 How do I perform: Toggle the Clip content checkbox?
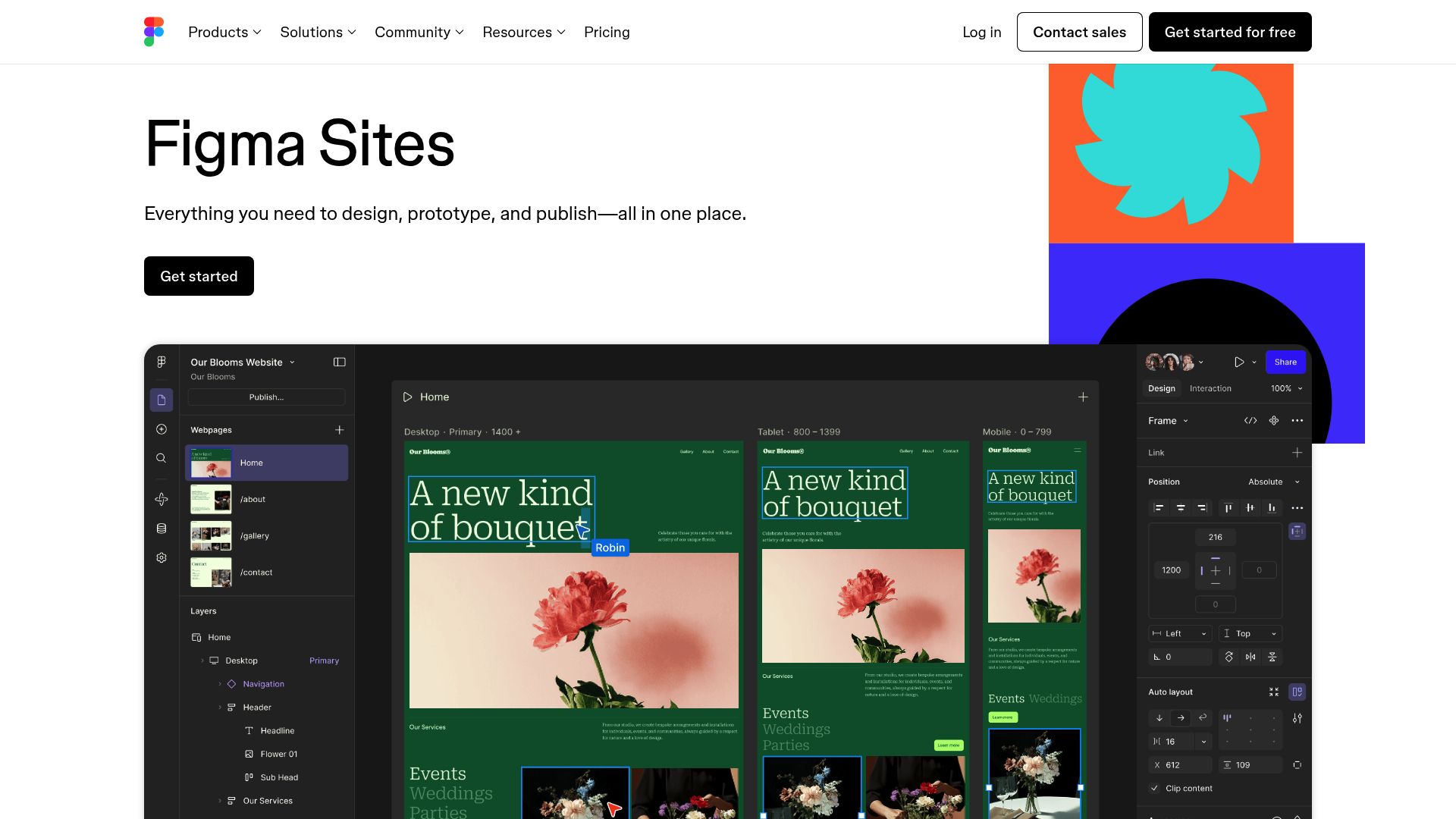point(1155,789)
